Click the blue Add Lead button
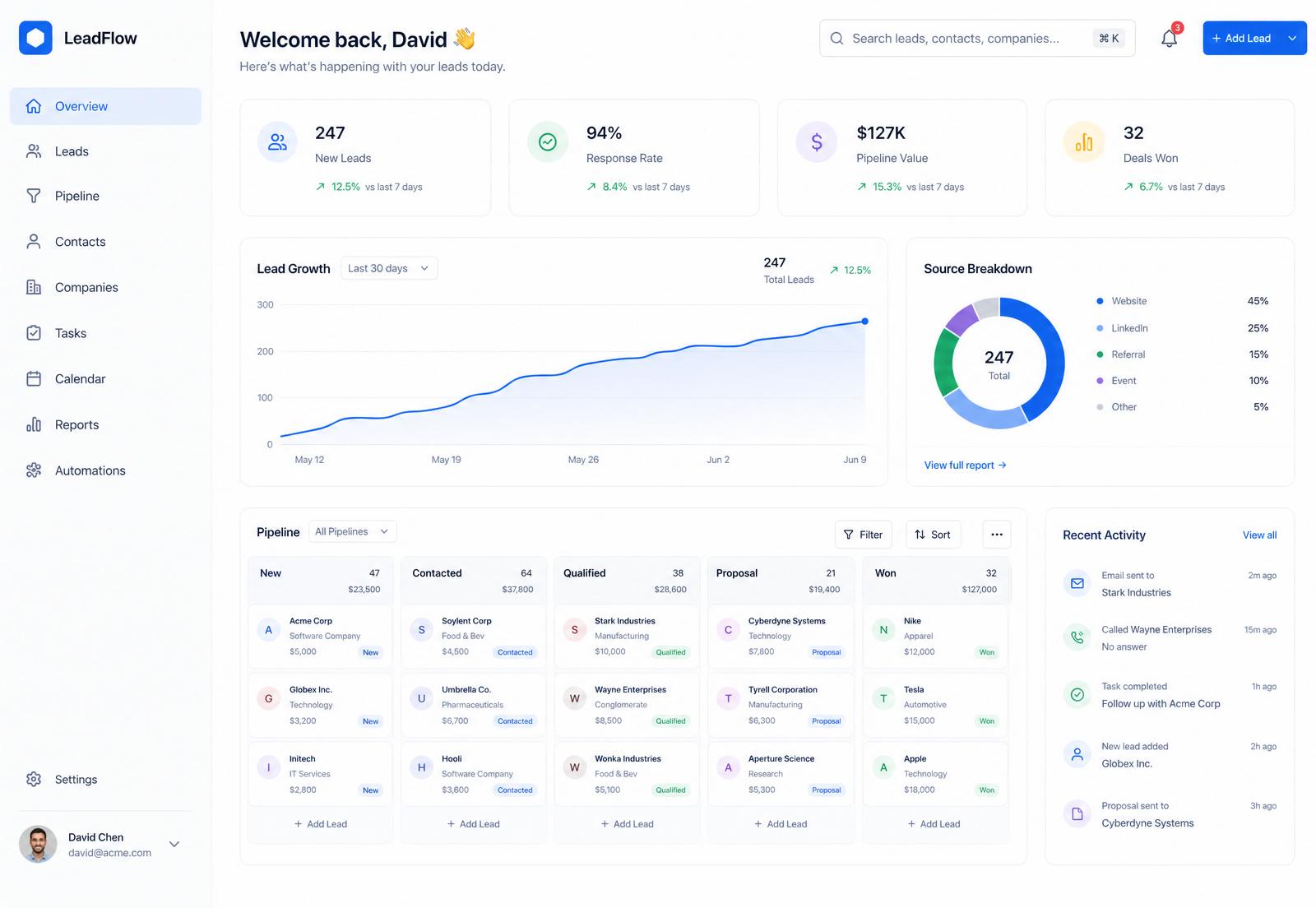The image size is (1316, 908). (x=1242, y=39)
